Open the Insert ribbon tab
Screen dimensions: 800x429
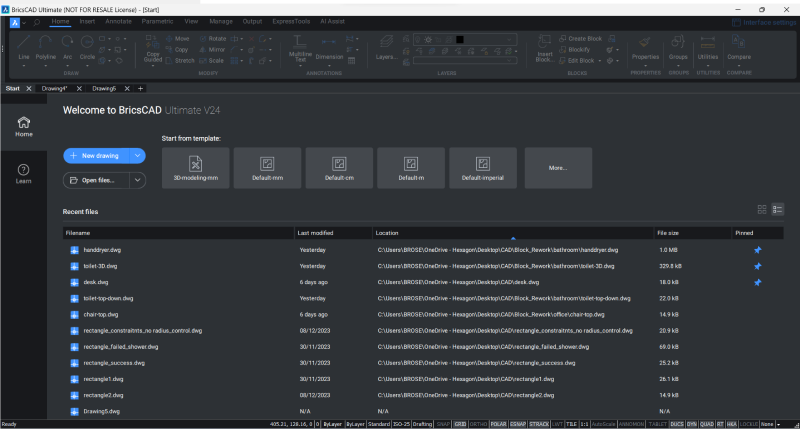point(87,21)
